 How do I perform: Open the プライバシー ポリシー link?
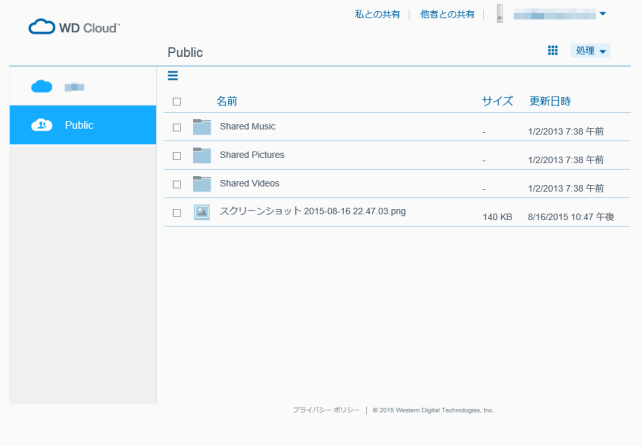coord(326,410)
